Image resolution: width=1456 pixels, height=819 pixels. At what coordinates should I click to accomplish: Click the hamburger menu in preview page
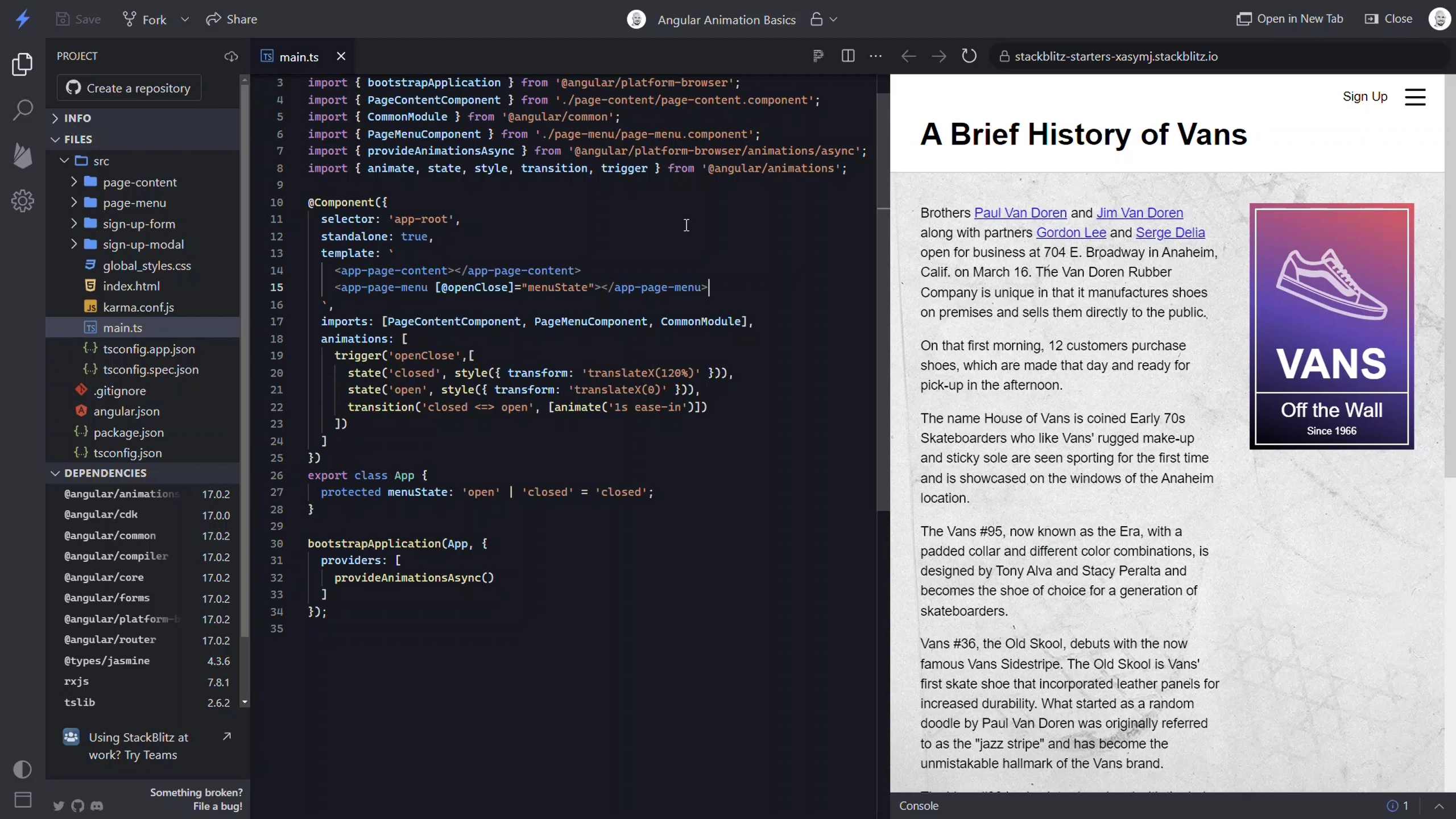1415,97
